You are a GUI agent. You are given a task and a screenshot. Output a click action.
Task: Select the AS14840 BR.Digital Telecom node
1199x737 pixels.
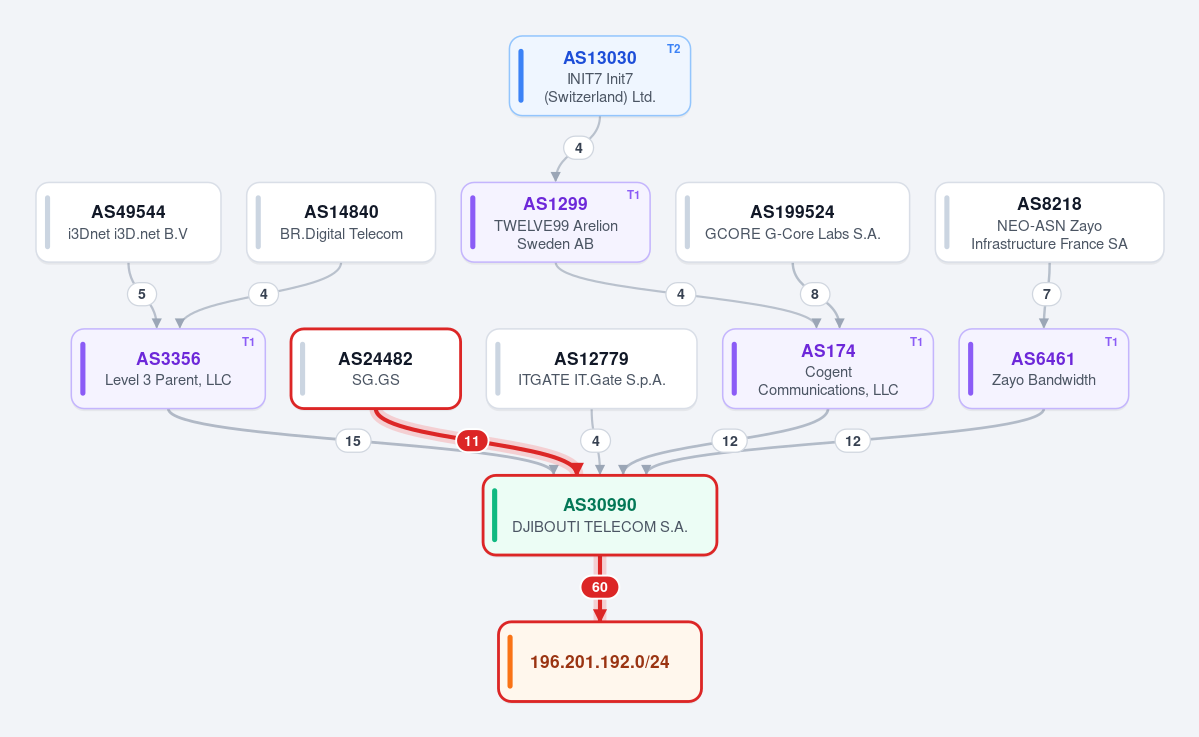[x=341, y=222]
